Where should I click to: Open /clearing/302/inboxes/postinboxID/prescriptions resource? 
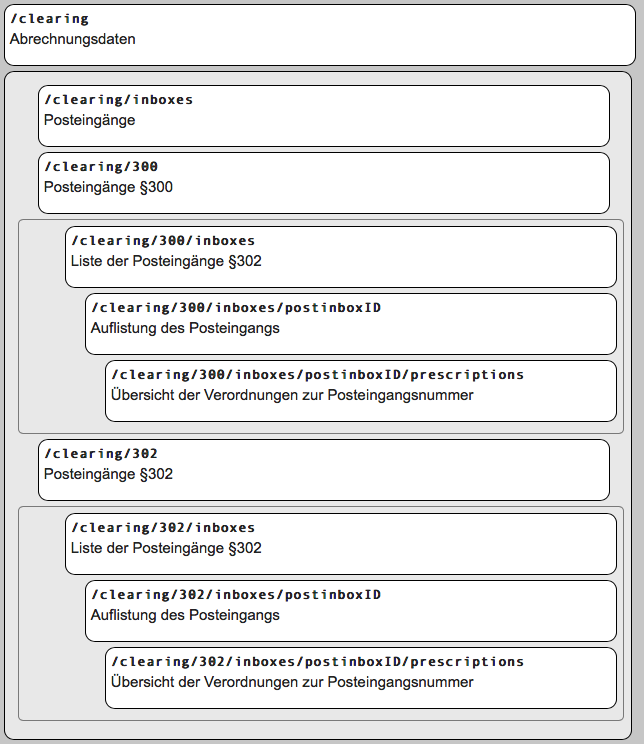361,678
